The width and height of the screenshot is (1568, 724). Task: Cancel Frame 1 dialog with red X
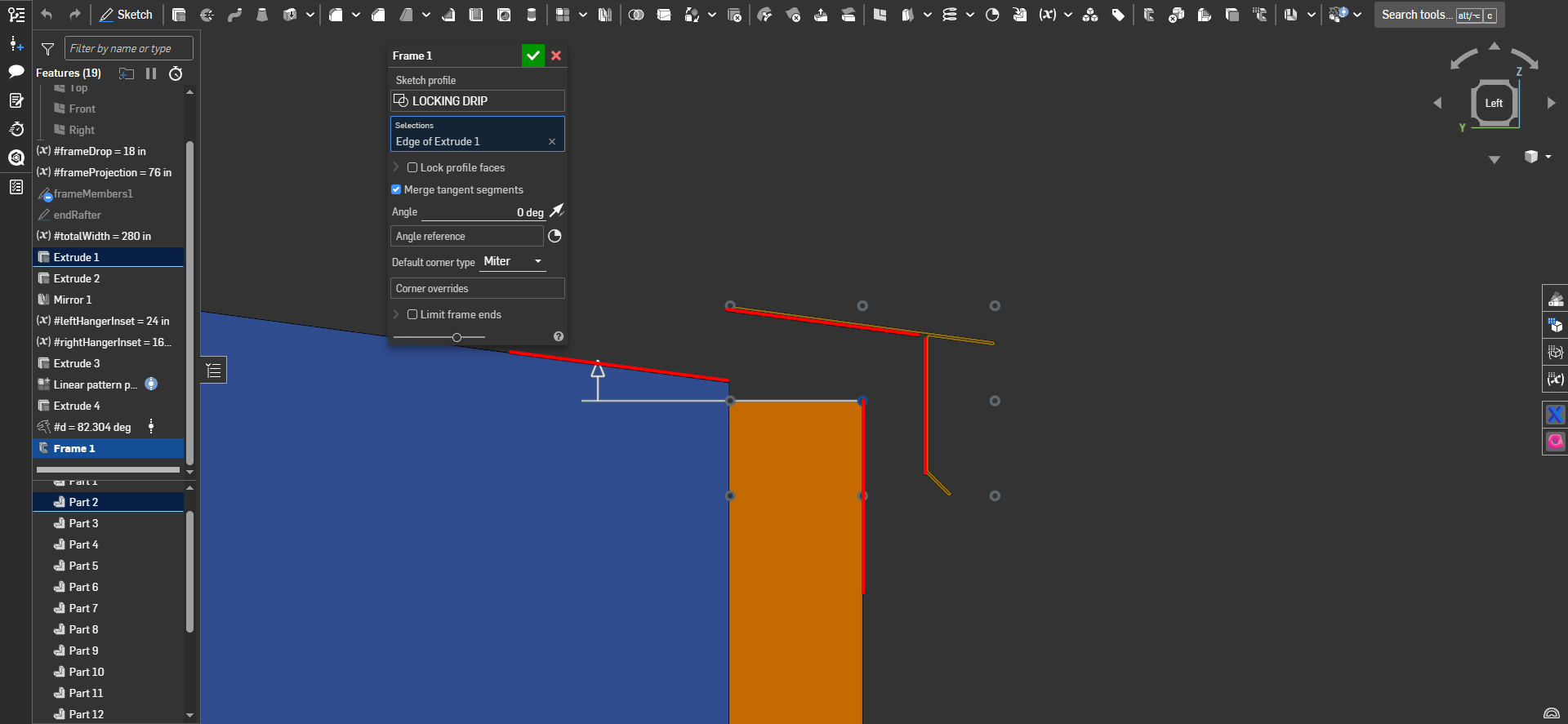[556, 56]
